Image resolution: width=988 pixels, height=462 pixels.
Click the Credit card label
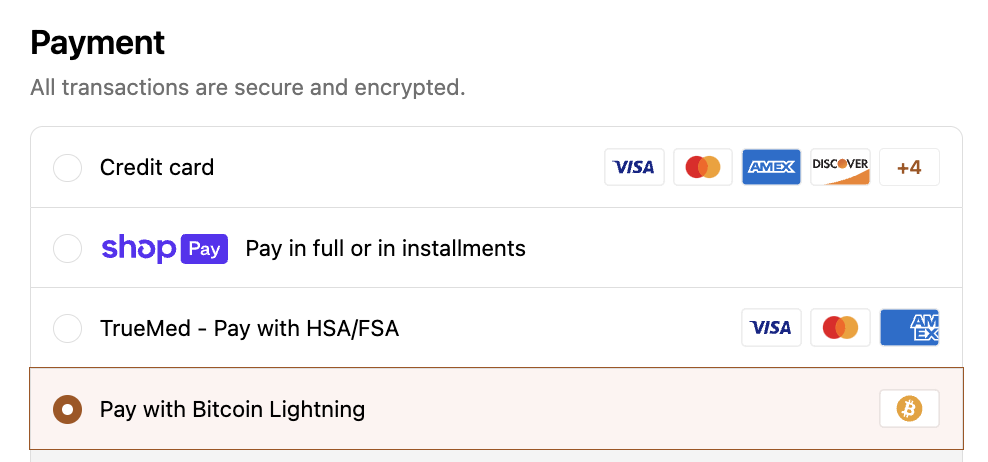click(157, 168)
